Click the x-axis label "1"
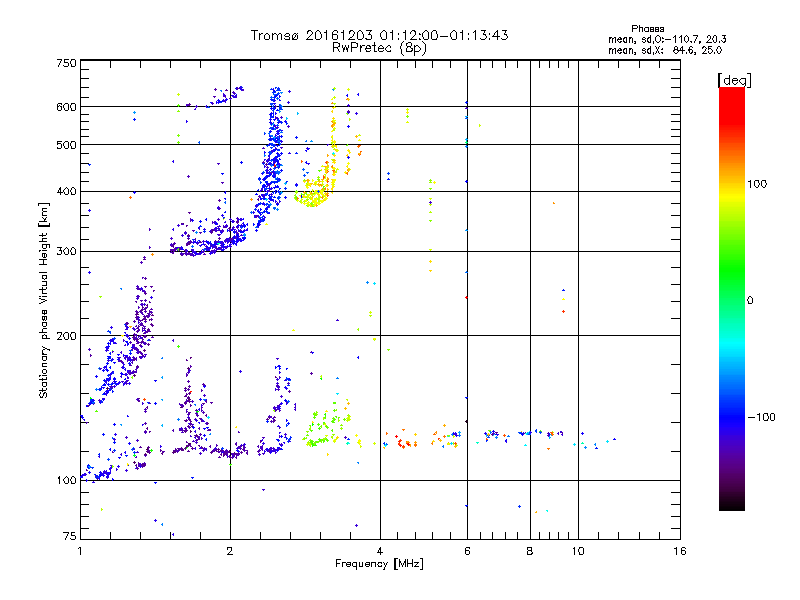 (80, 551)
